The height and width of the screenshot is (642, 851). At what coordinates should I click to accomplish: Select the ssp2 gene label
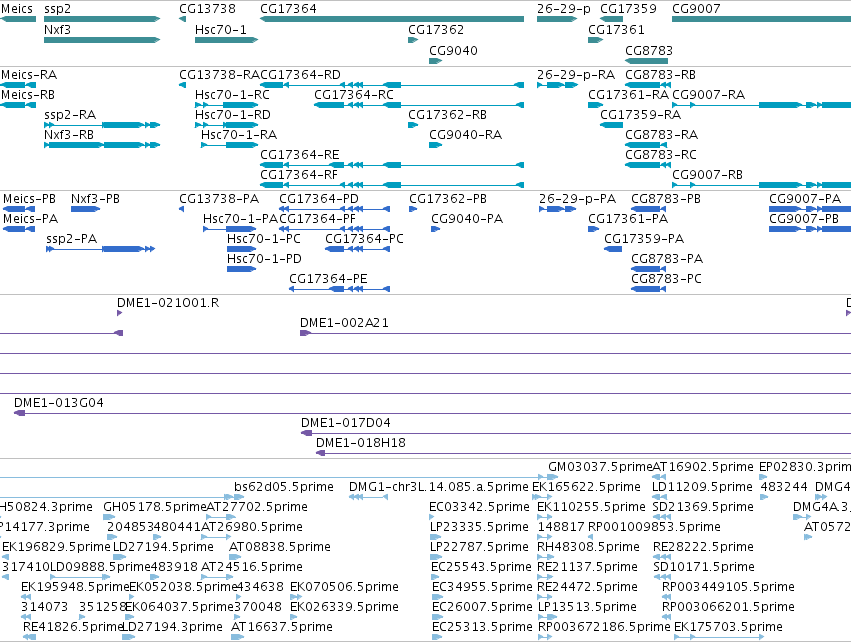pos(58,9)
